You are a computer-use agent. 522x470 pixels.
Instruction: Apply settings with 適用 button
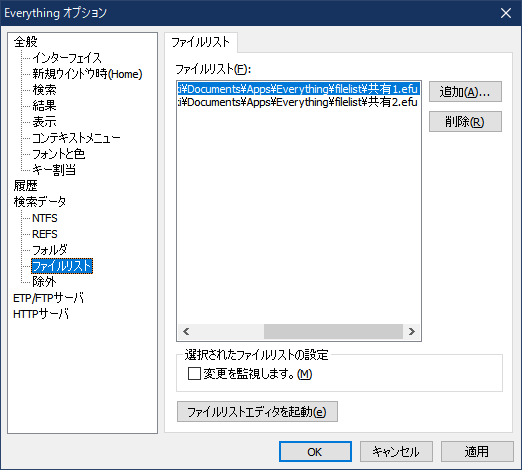pyautogui.click(x=477, y=452)
